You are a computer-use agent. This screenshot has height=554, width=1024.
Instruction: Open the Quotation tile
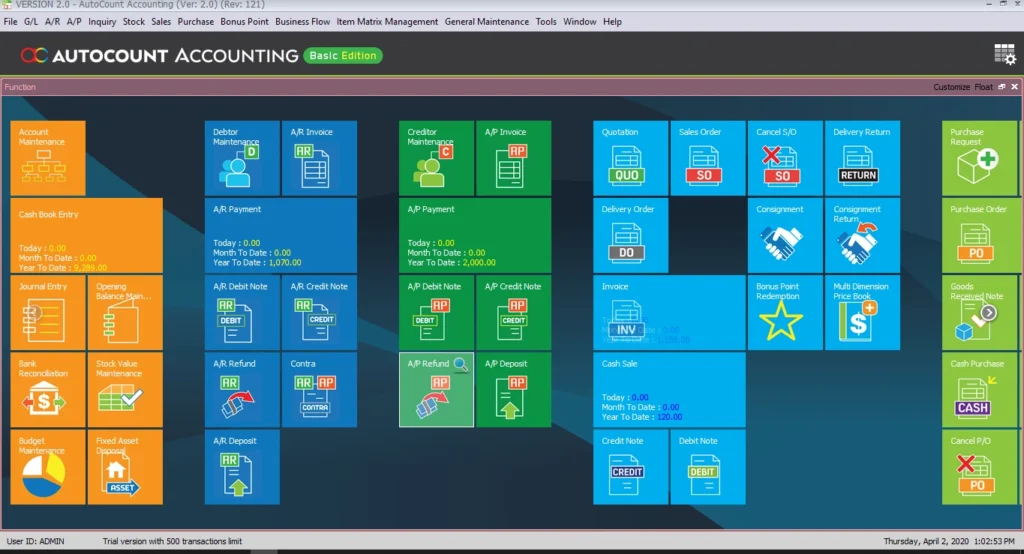[x=631, y=158]
